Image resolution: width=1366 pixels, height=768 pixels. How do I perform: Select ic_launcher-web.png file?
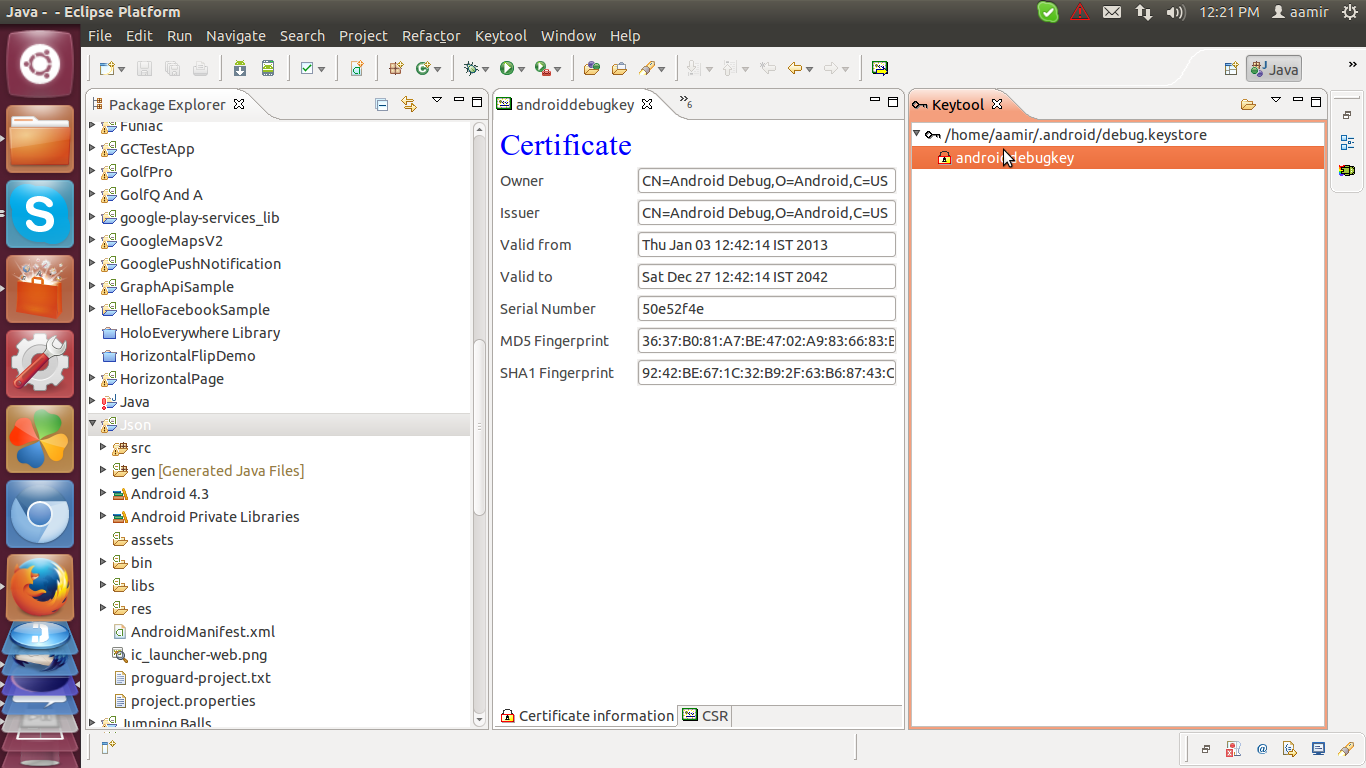(199, 654)
